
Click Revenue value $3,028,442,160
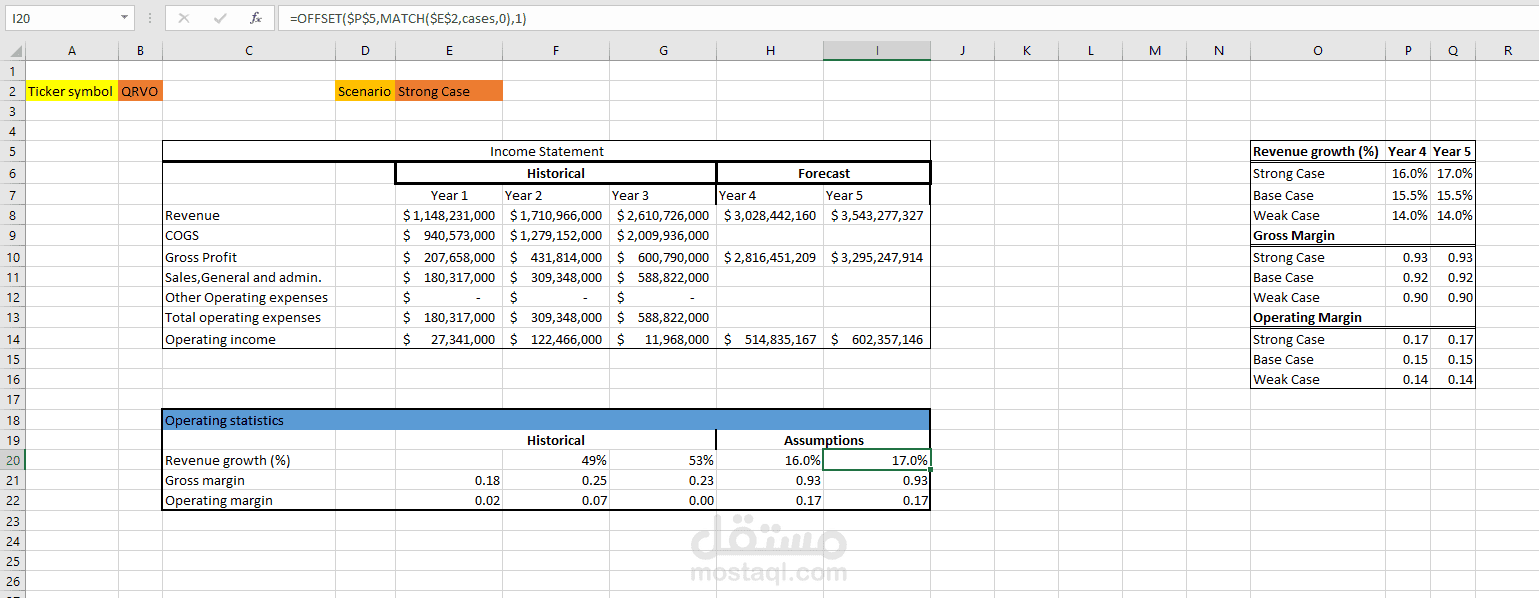pos(770,215)
